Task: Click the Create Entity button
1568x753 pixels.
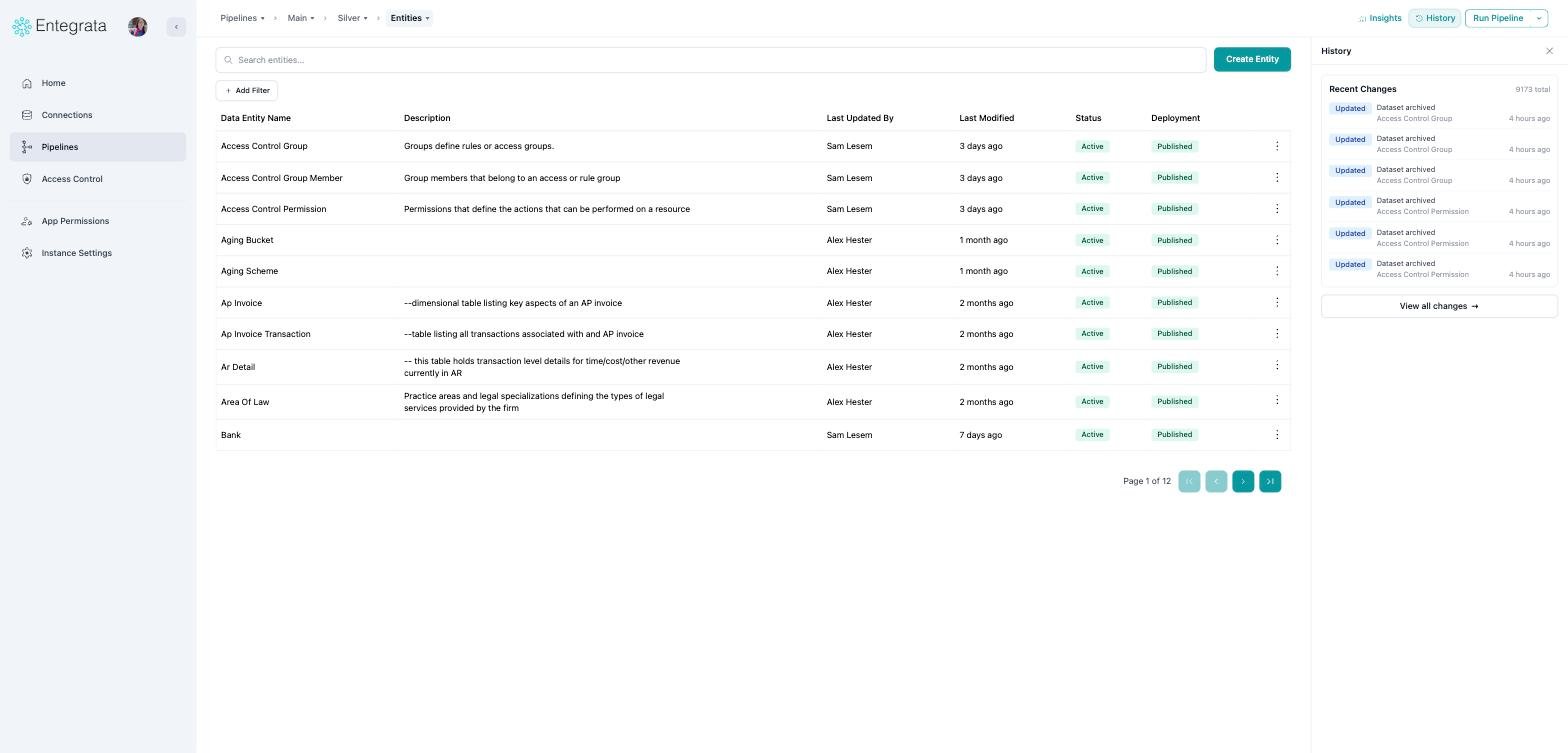Action: pos(1252,59)
